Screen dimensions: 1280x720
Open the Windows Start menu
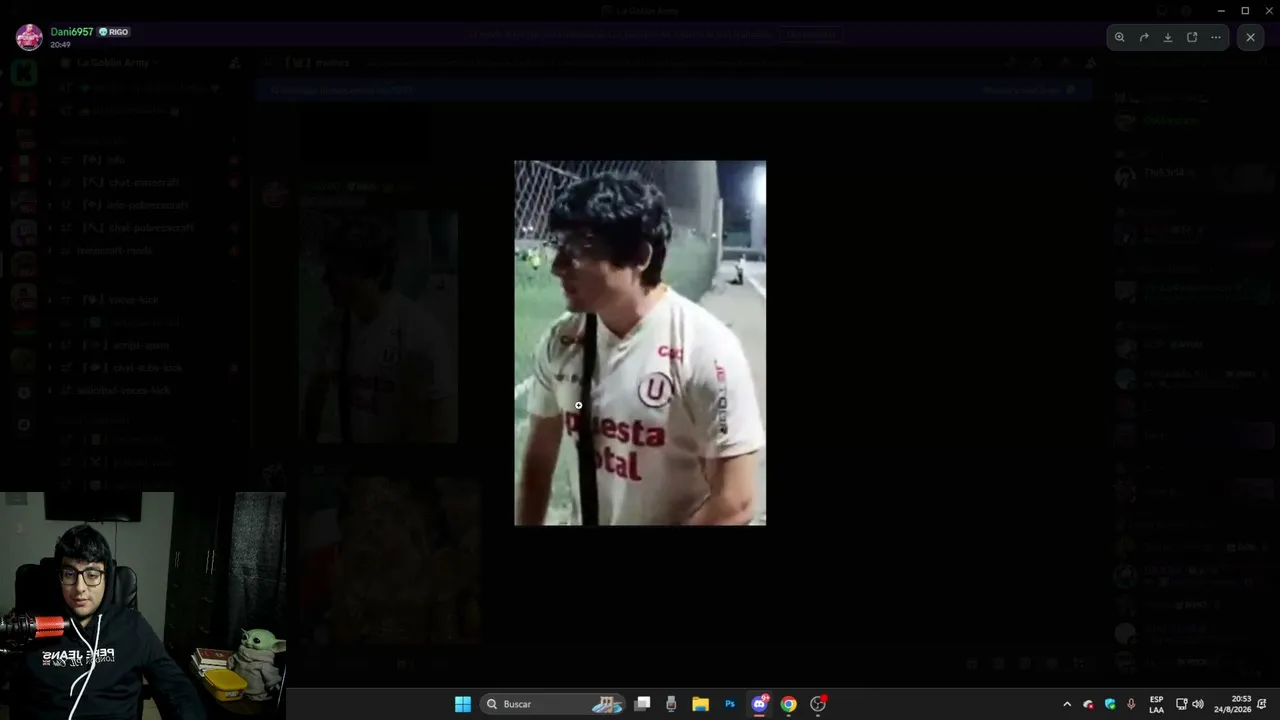click(463, 704)
